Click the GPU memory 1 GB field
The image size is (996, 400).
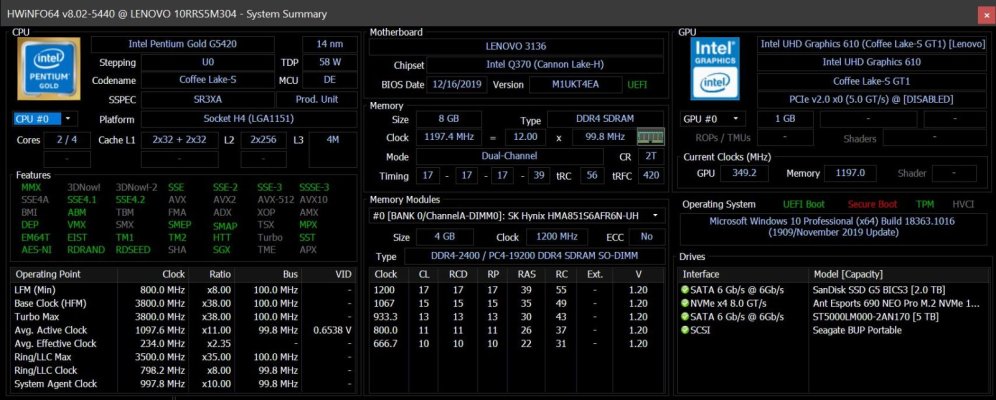[785, 119]
